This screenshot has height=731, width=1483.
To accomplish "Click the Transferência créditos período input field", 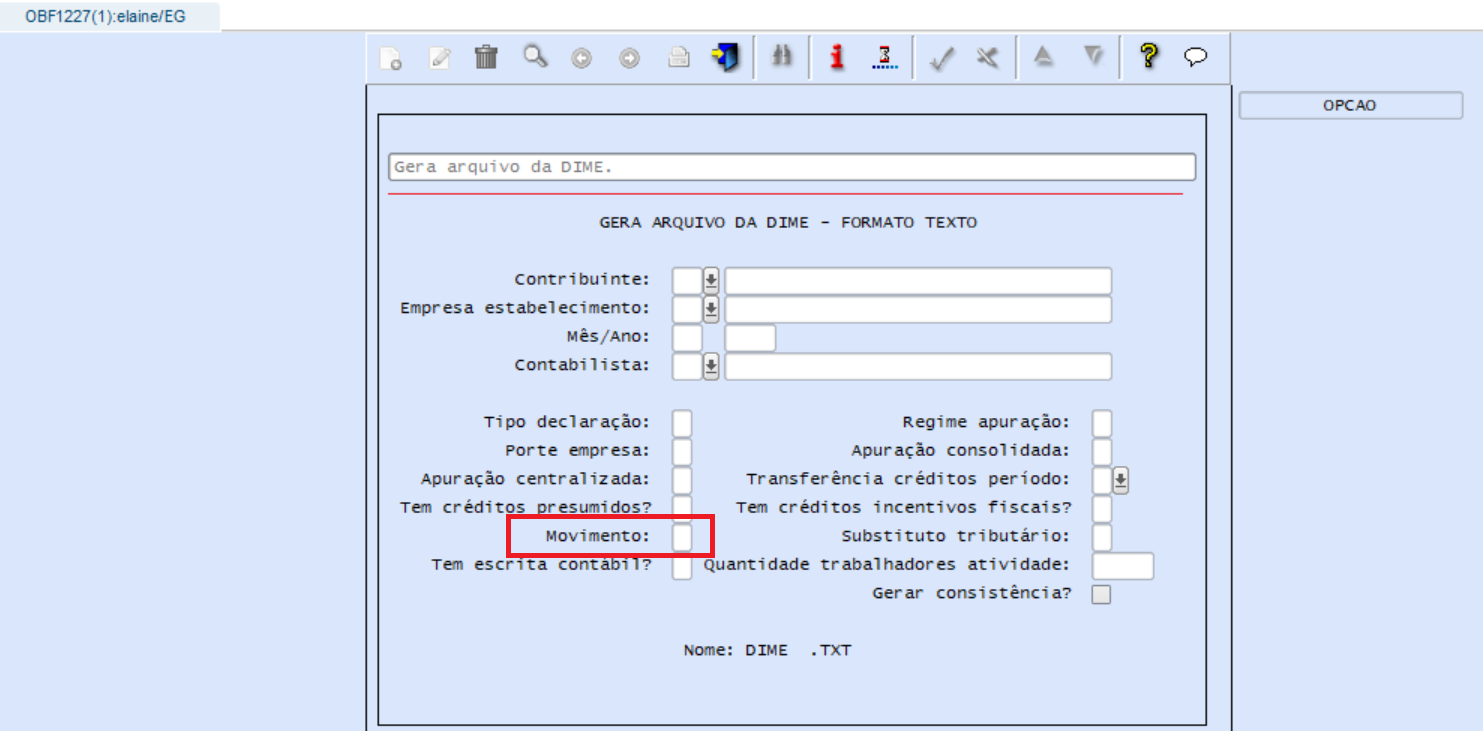I will [1102, 481].
